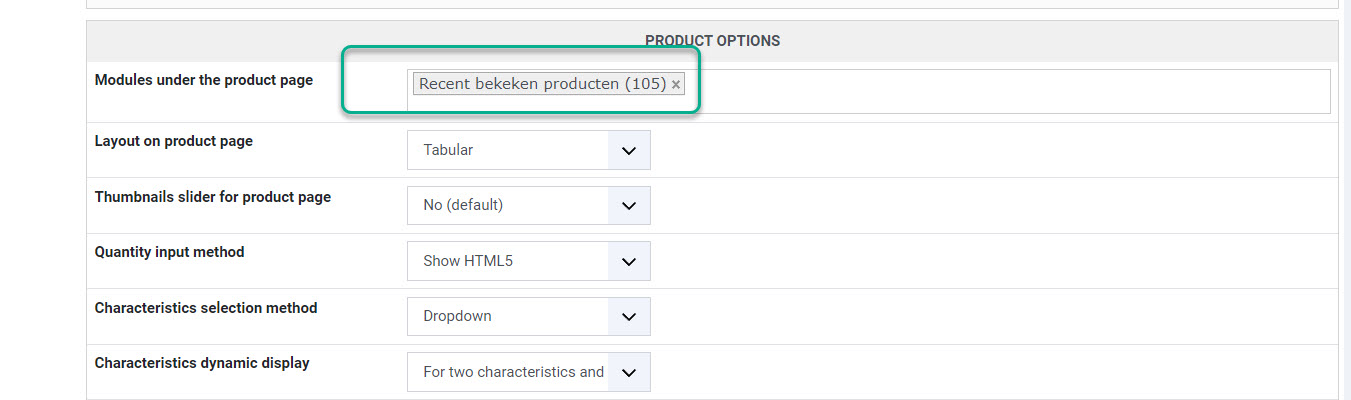Click the Thumbnails slider for product page label

pyautogui.click(x=212, y=197)
